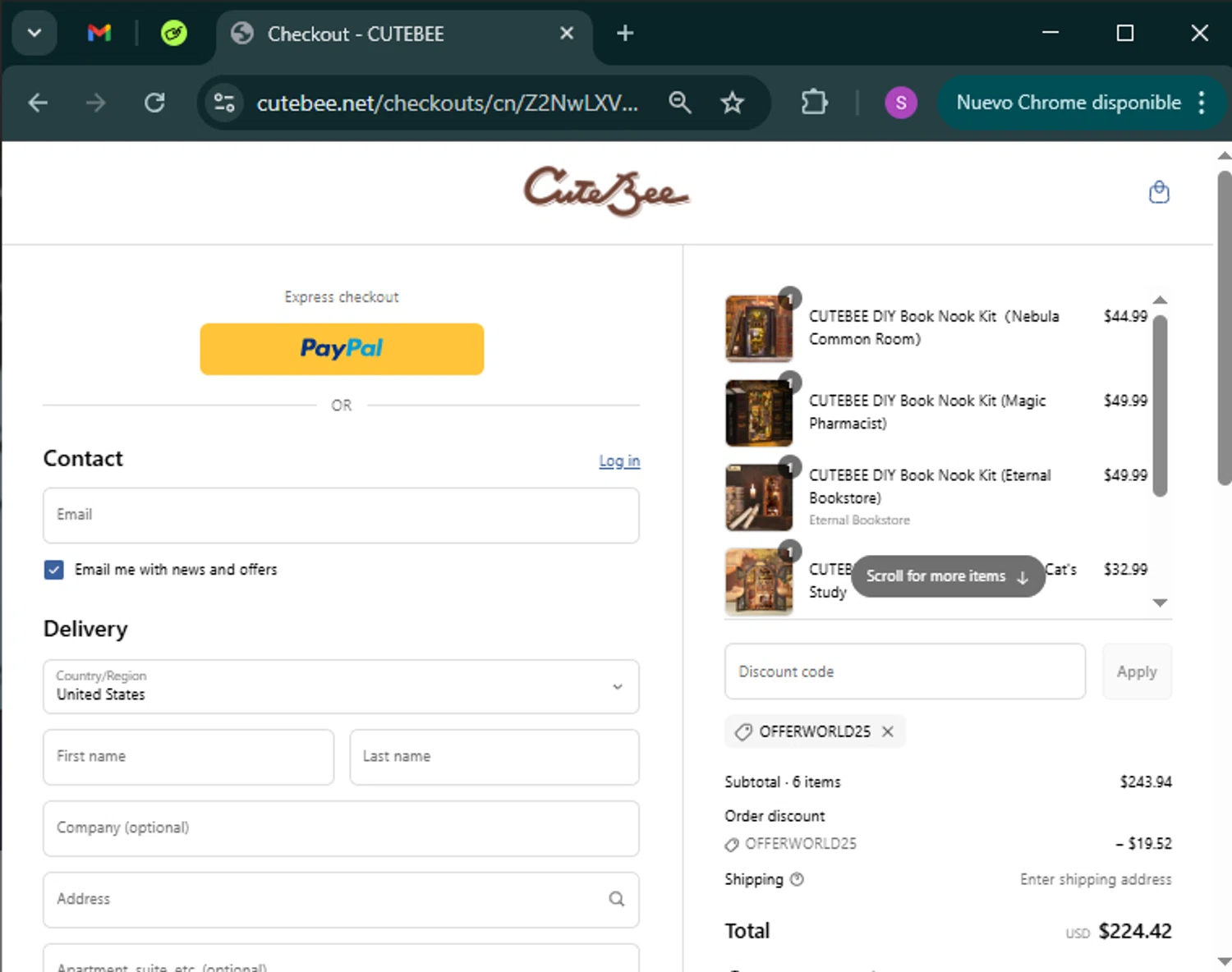1232x972 pixels.
Task: Click the address bar URL
Action: [447, 103]
